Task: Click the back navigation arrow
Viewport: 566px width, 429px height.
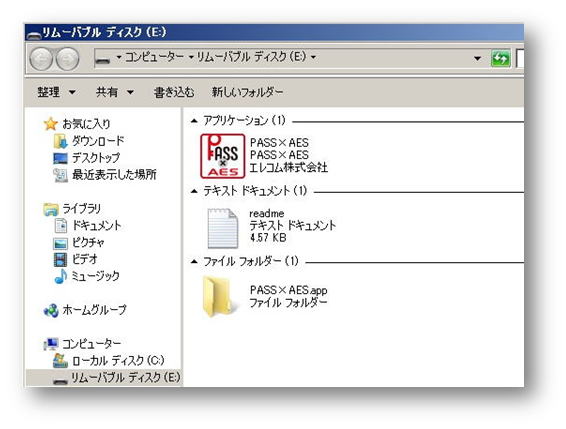Action: pos(41,59)
